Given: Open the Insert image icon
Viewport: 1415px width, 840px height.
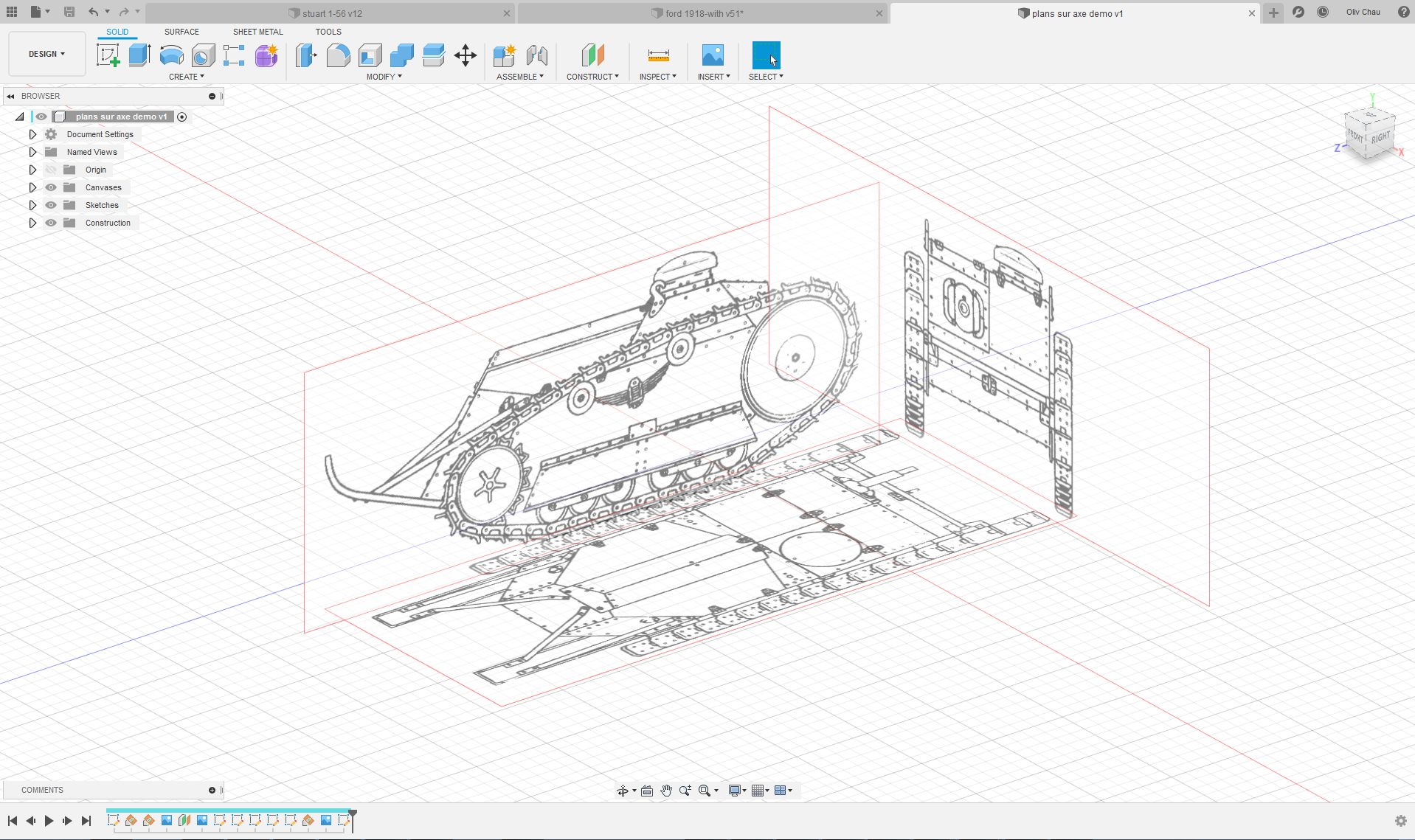Looking at the screenshot, I should (x=713, y=55).
